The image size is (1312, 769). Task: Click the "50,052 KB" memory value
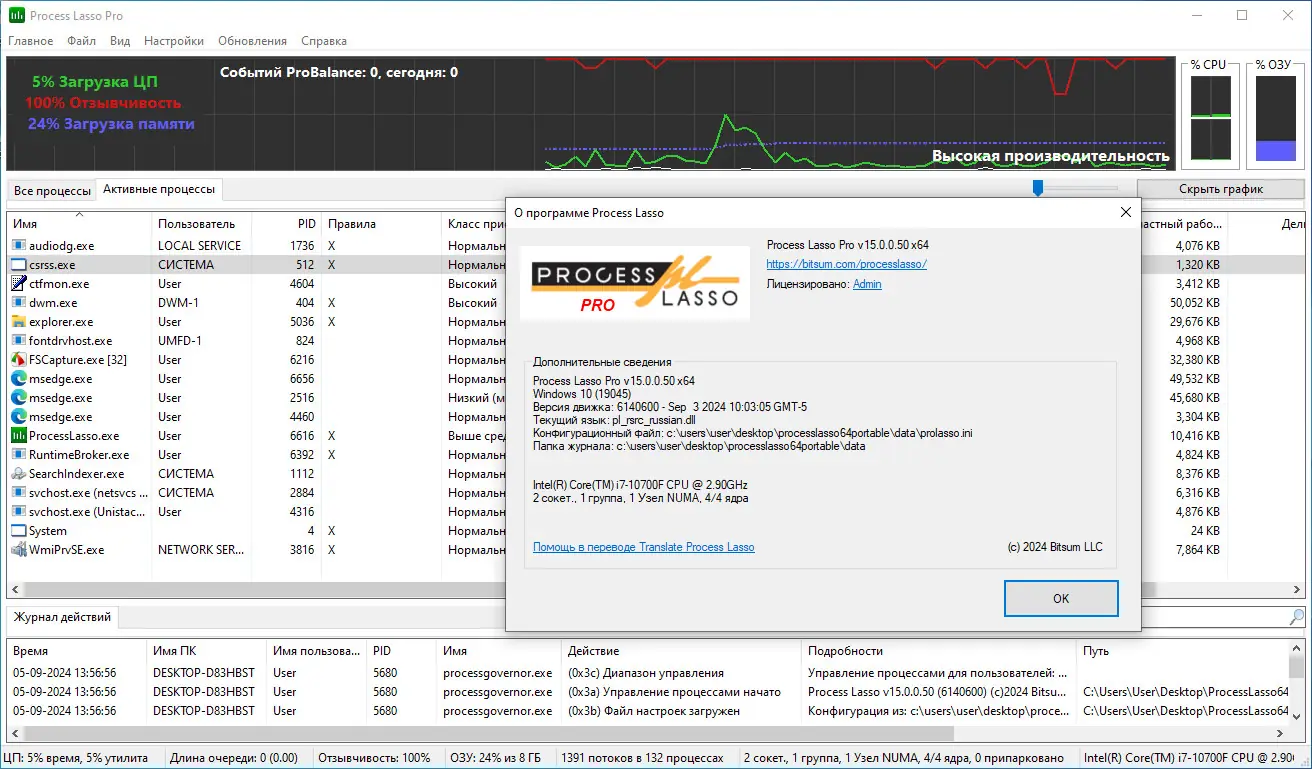(1194, 303)
